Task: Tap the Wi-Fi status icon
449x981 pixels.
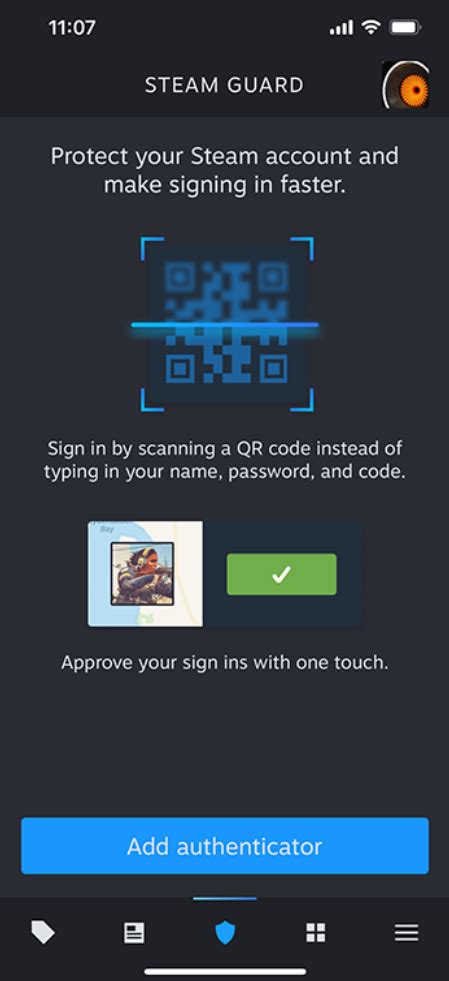Action: [x=371, y=28]
